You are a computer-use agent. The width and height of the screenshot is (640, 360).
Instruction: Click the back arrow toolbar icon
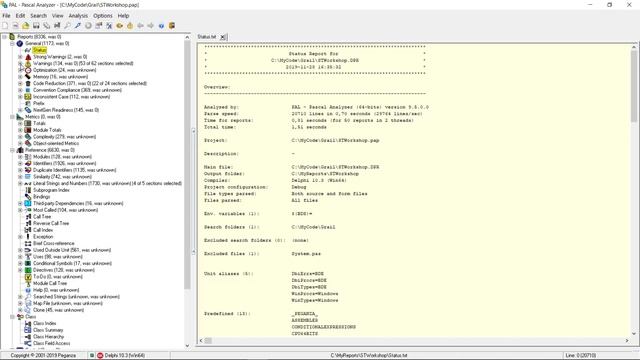[140, 26]
